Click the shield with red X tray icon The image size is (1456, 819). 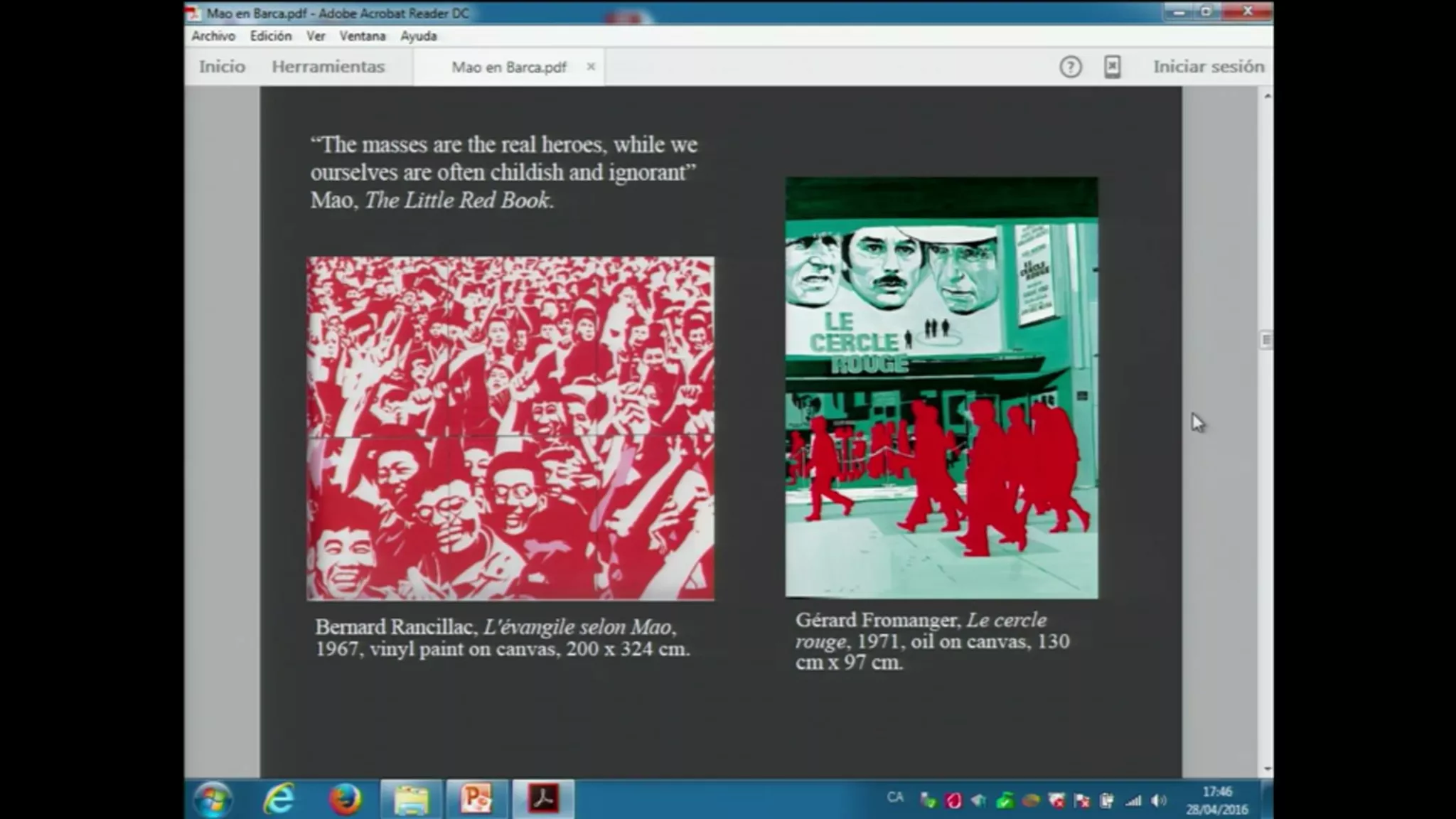(x=1057, y=801)
